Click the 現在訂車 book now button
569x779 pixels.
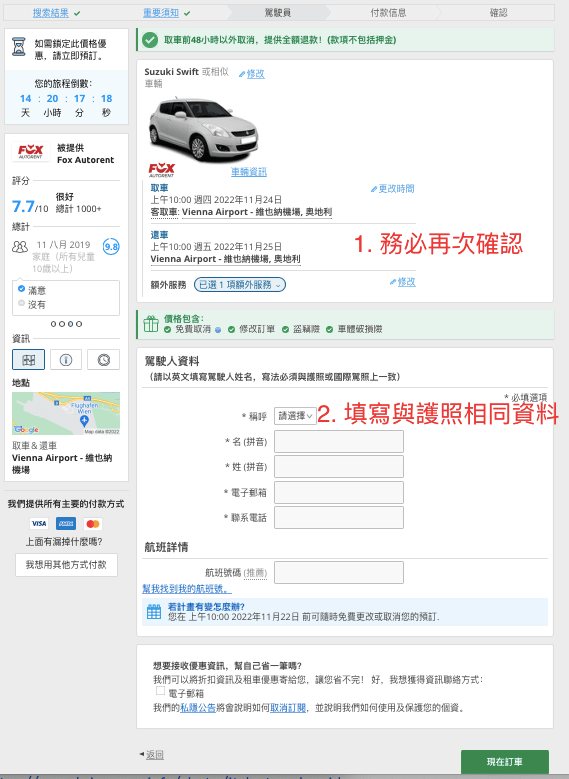point(504,762)
